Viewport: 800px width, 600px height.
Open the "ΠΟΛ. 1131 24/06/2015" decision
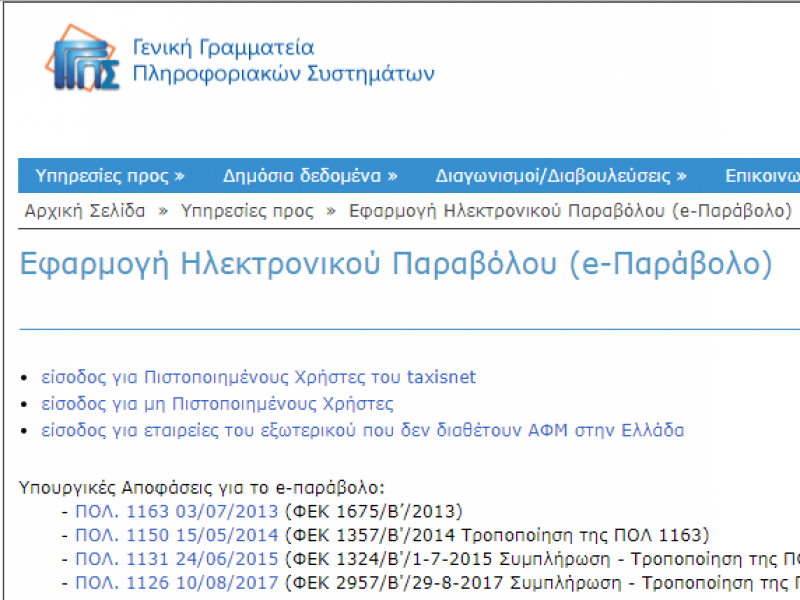(176, 558)
